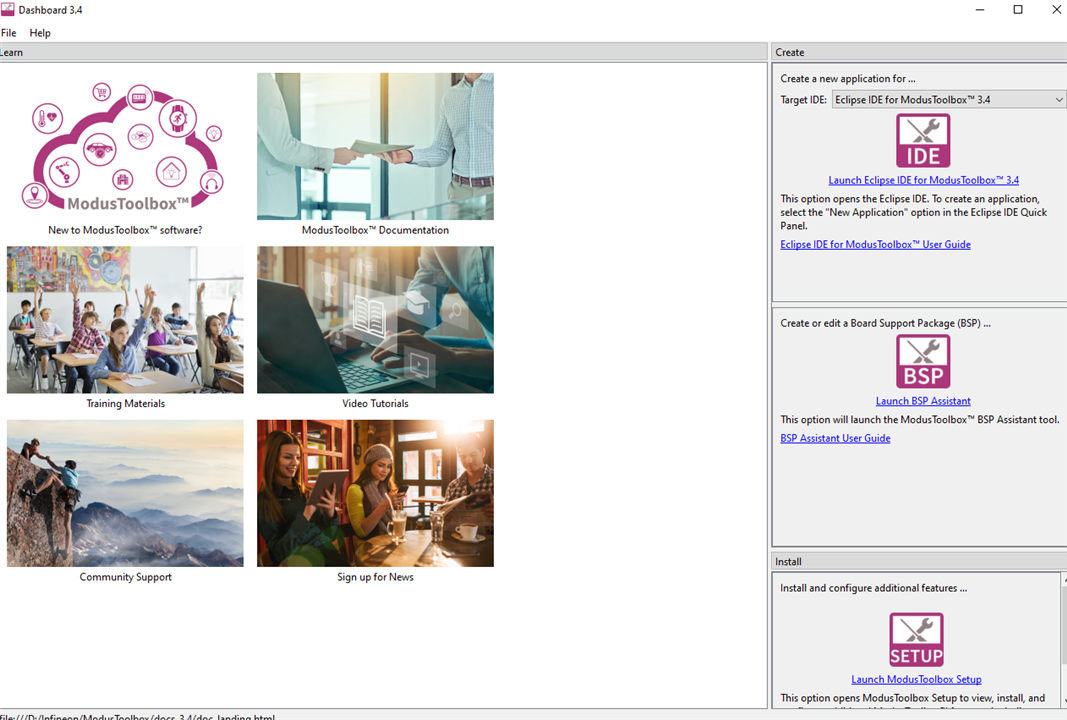Click the Install panel vertical scrollbar
The image size is (1067, 720).
click(x=1064, y=640)
